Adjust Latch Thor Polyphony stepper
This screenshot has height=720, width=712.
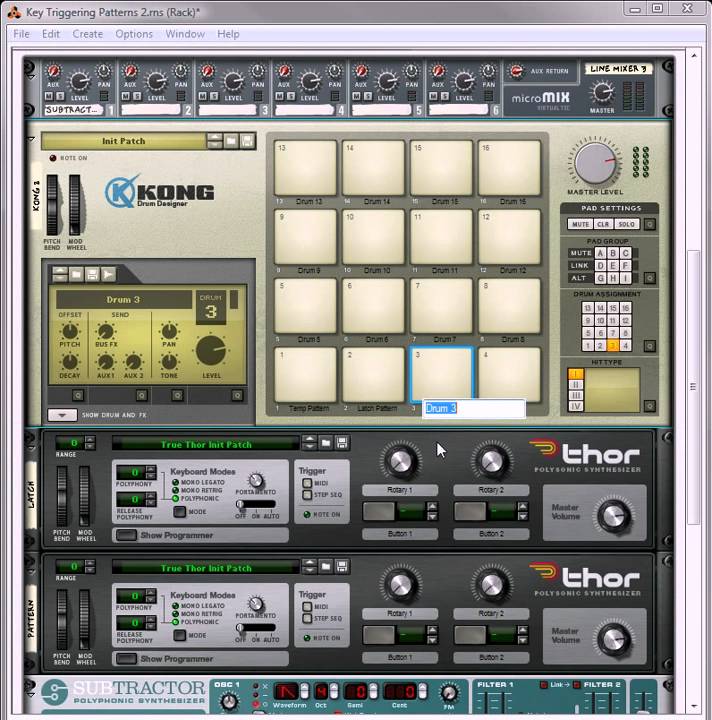click(x=151, y=472)
